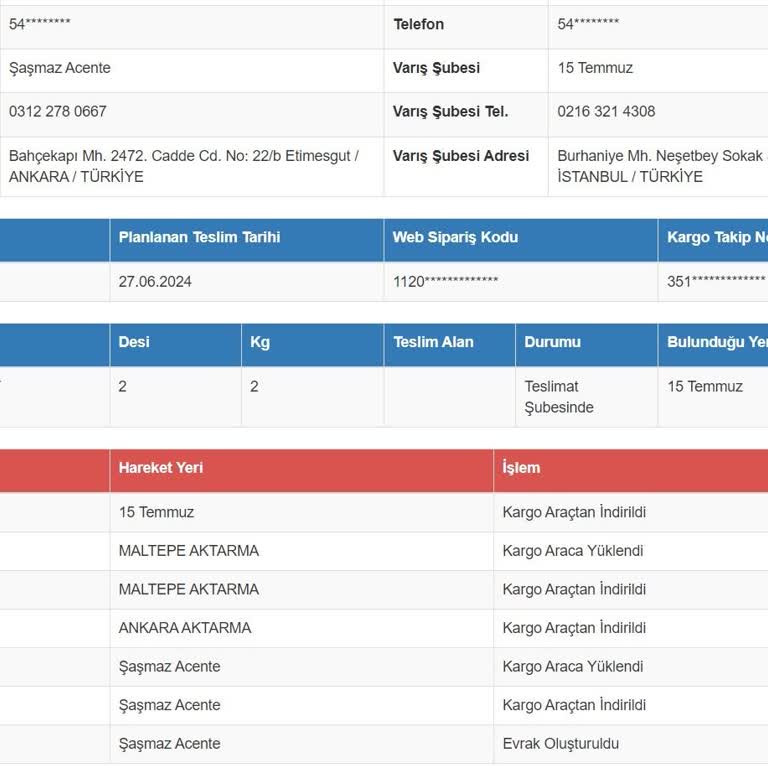Click the İşlem red column header
The width and height of the screenshot is (768, 768).
[521, 468]
